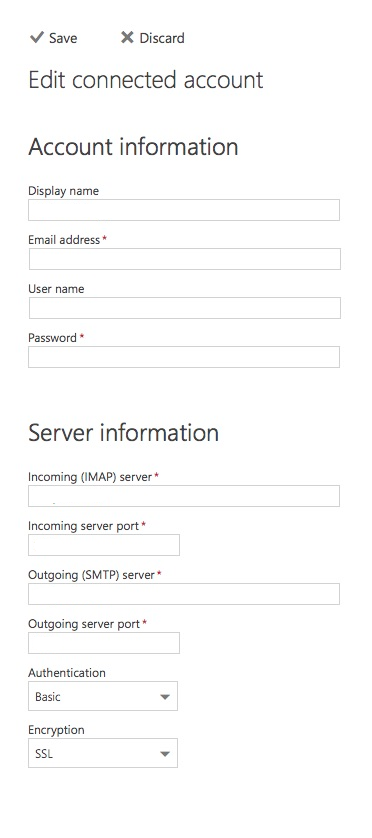Viewport: 372px width, 838px height.
Task: Click the 'Display name' label
Action: tap(64, 191)
